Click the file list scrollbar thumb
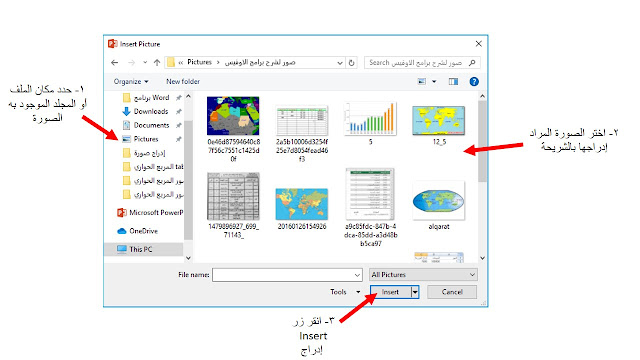Viewport: 640px width, 360px height. pyautogui.click(x=482, y=141)
